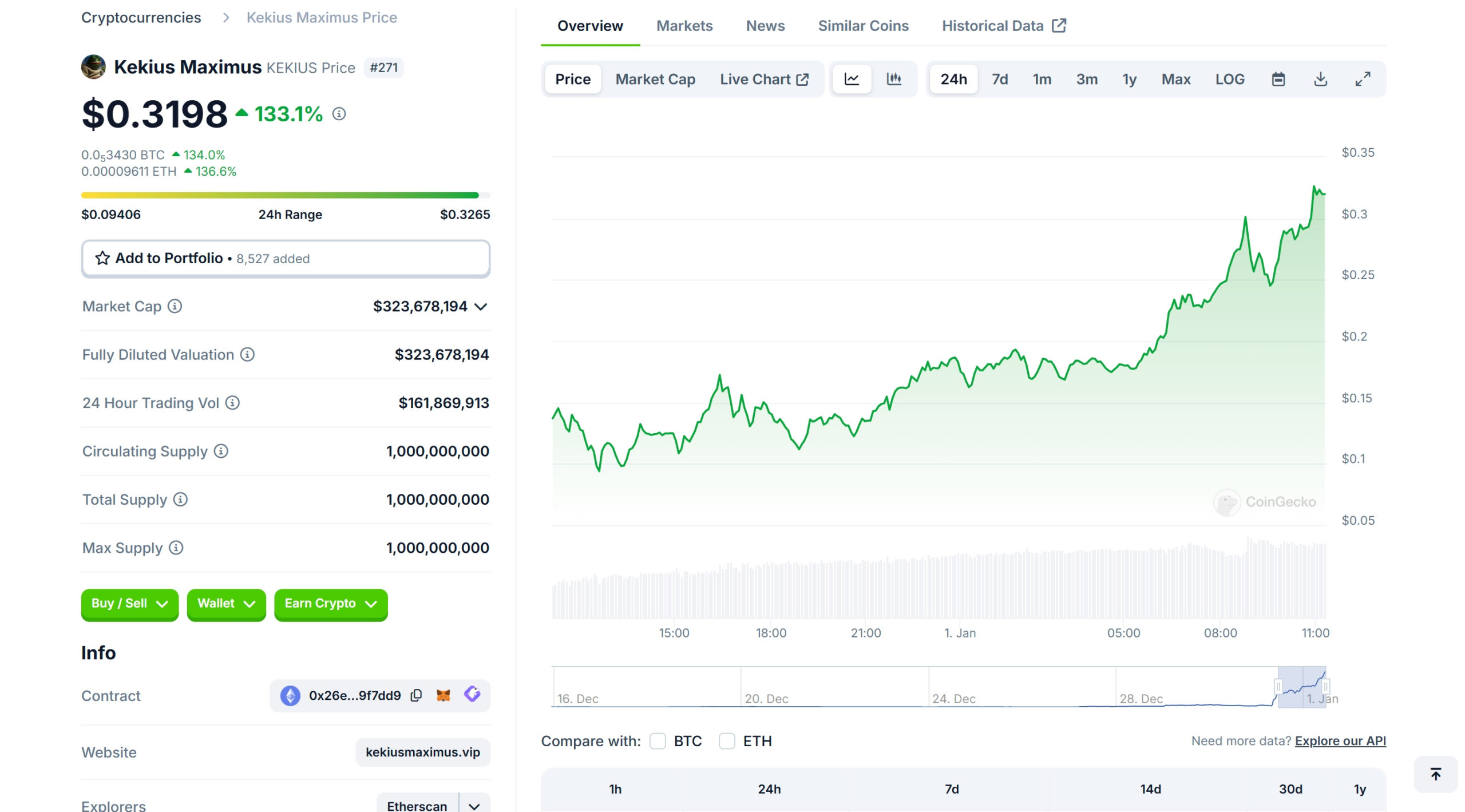The height and width of the screenshot is (812, 1465).
Task: Open the Live Chart link
Action: pyautogui.click(x=764, y=79)
